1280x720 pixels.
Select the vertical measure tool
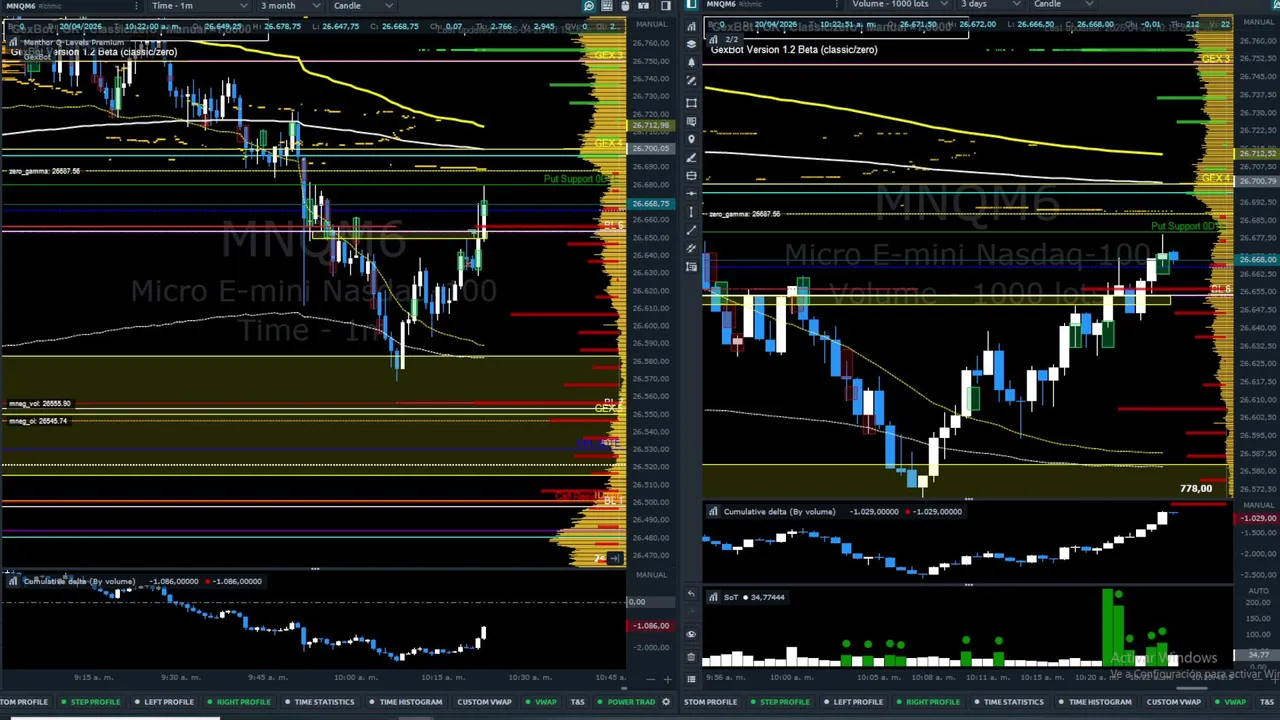pyautogui.click(x=691, y=212)
